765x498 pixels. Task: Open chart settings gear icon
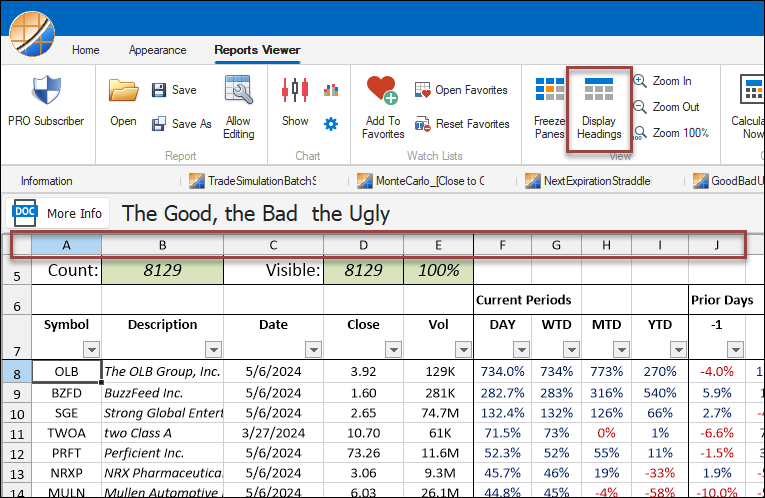pos(331,124)
